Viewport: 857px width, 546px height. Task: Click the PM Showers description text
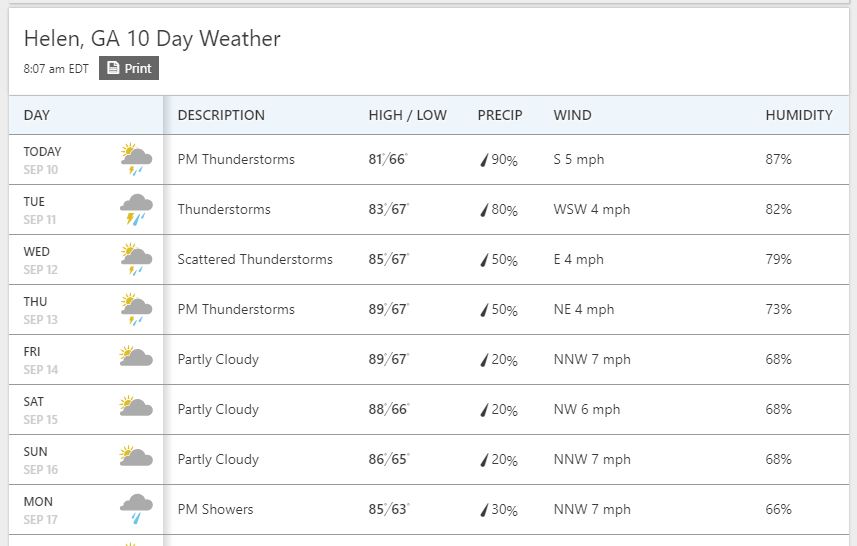215,509
